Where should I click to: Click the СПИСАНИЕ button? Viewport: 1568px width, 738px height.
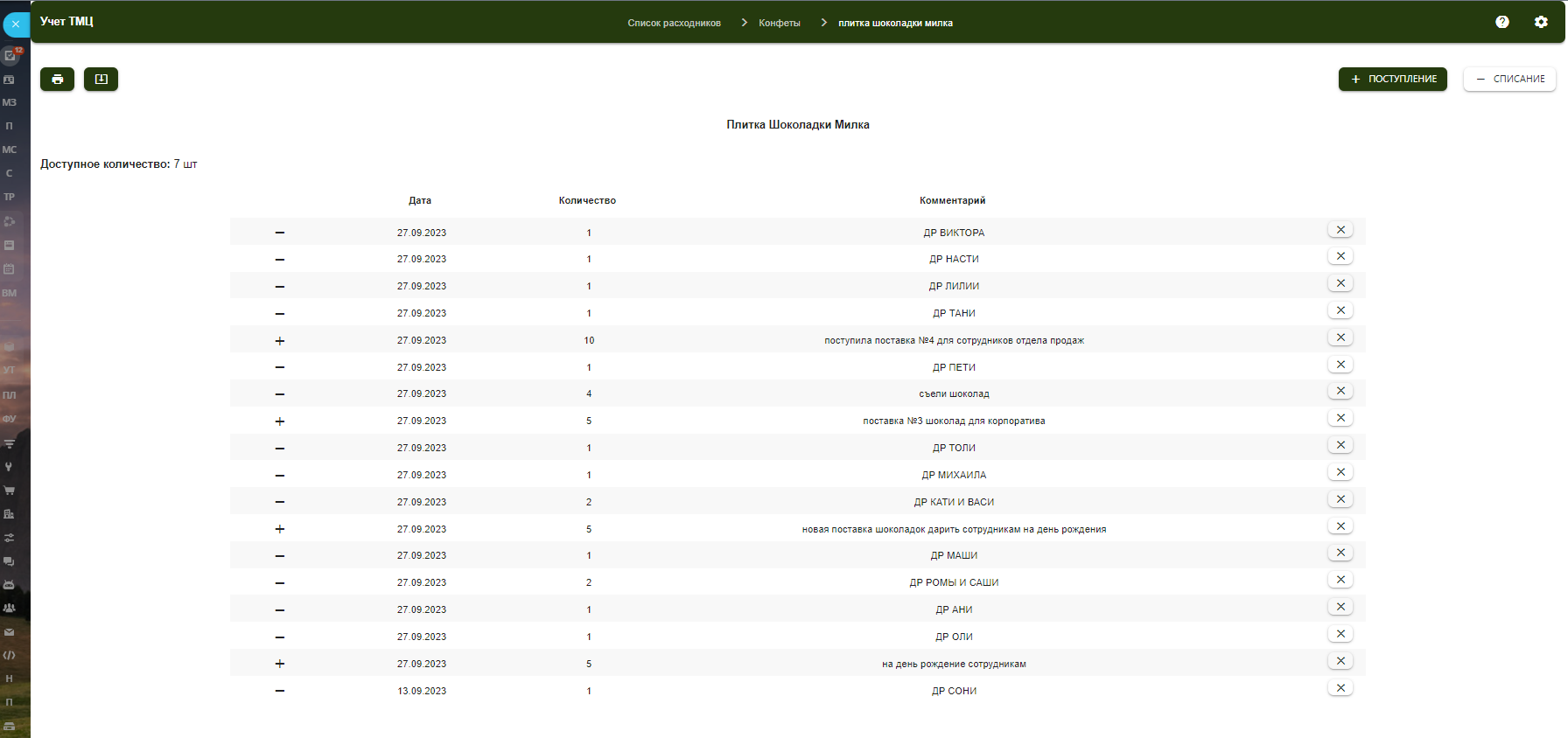coord(1509,80)
